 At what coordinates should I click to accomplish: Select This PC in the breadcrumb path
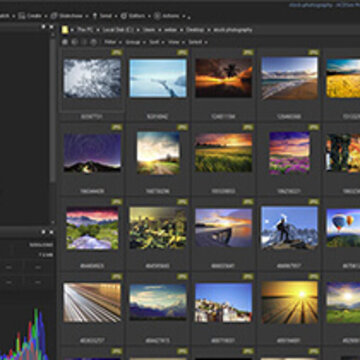pyautogui.click(x=85, y=30)
